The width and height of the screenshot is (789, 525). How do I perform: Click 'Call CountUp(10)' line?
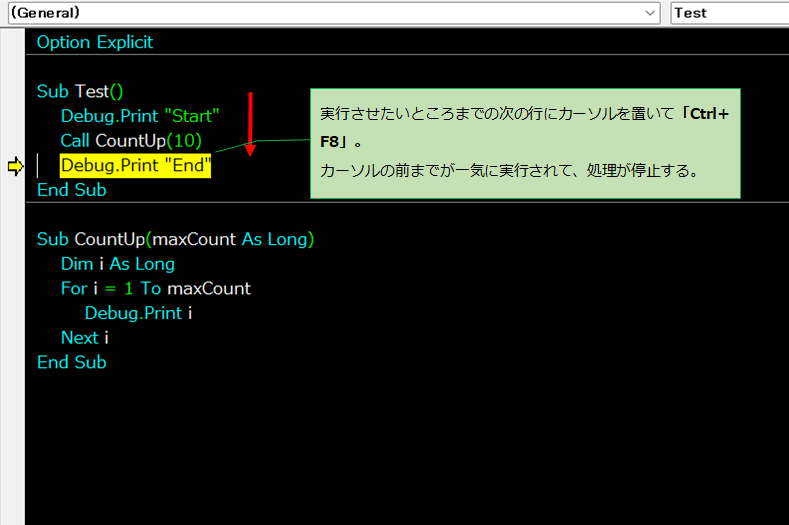pyautogui.click(x=131, y=141)
